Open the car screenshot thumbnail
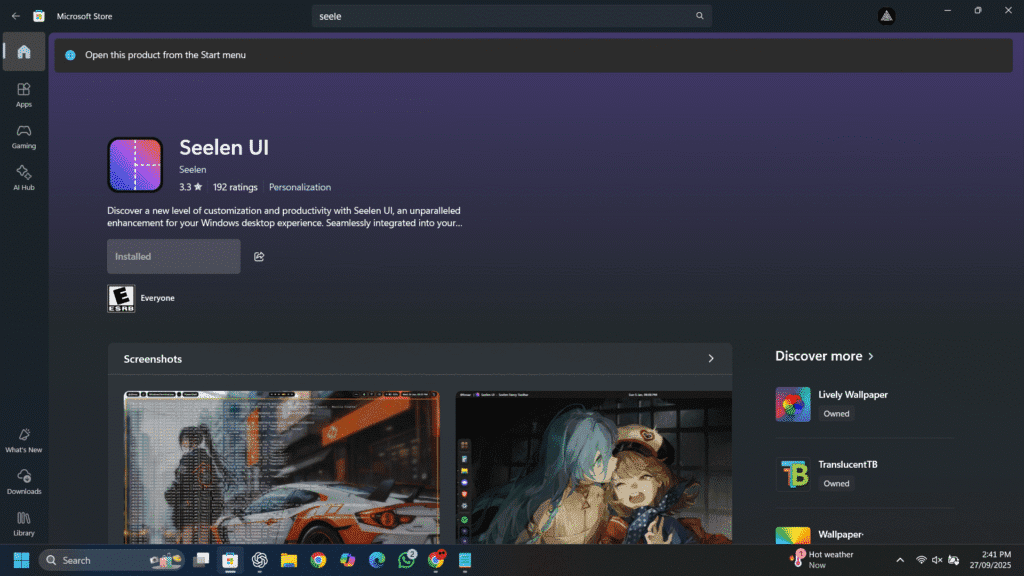This screenshot has width=1024, height=576. coord(281,468)
